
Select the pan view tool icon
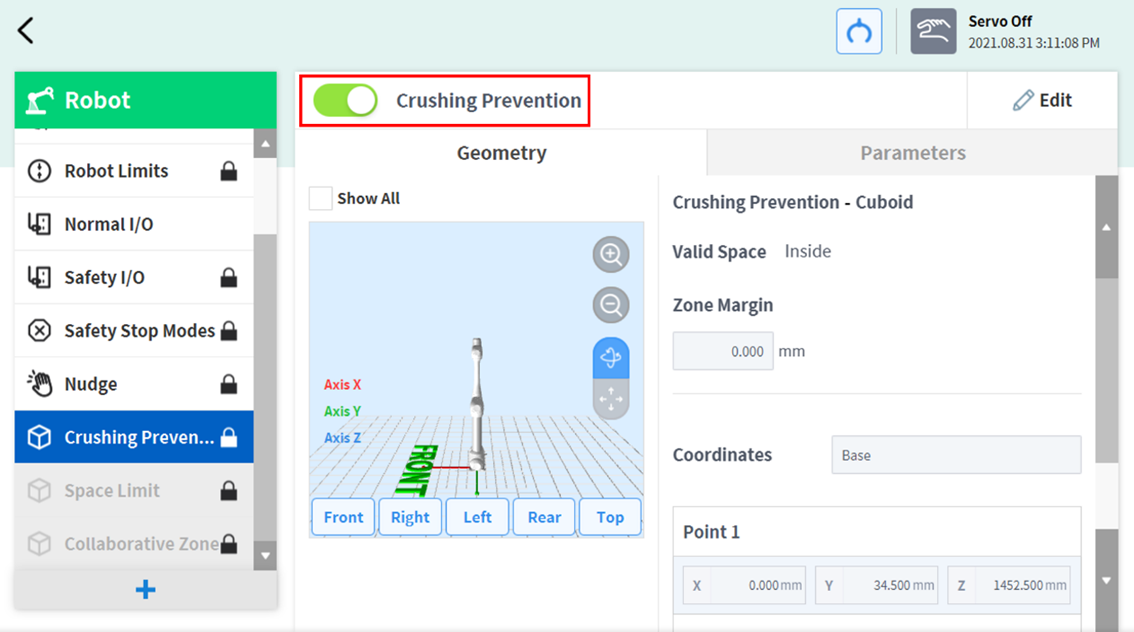pyautogui.click(x=610, y=399)
